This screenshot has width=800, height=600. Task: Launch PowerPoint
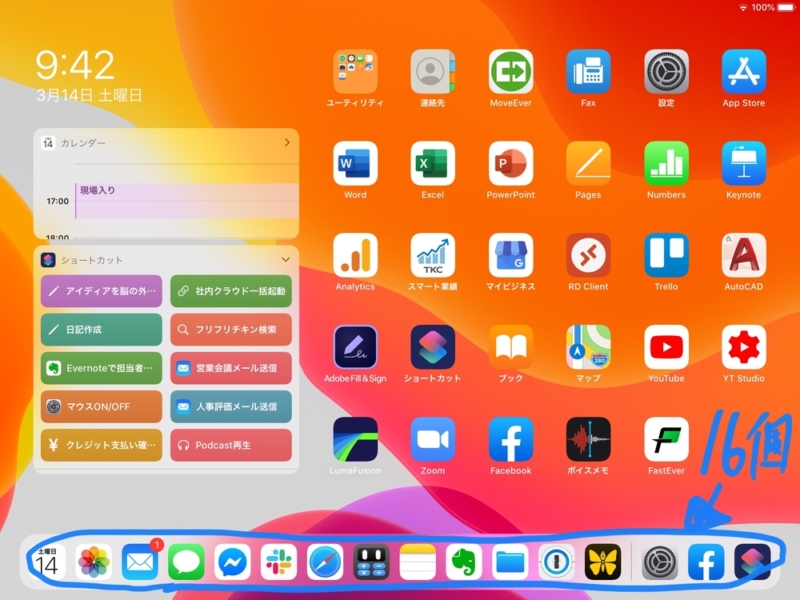point(511,163)
